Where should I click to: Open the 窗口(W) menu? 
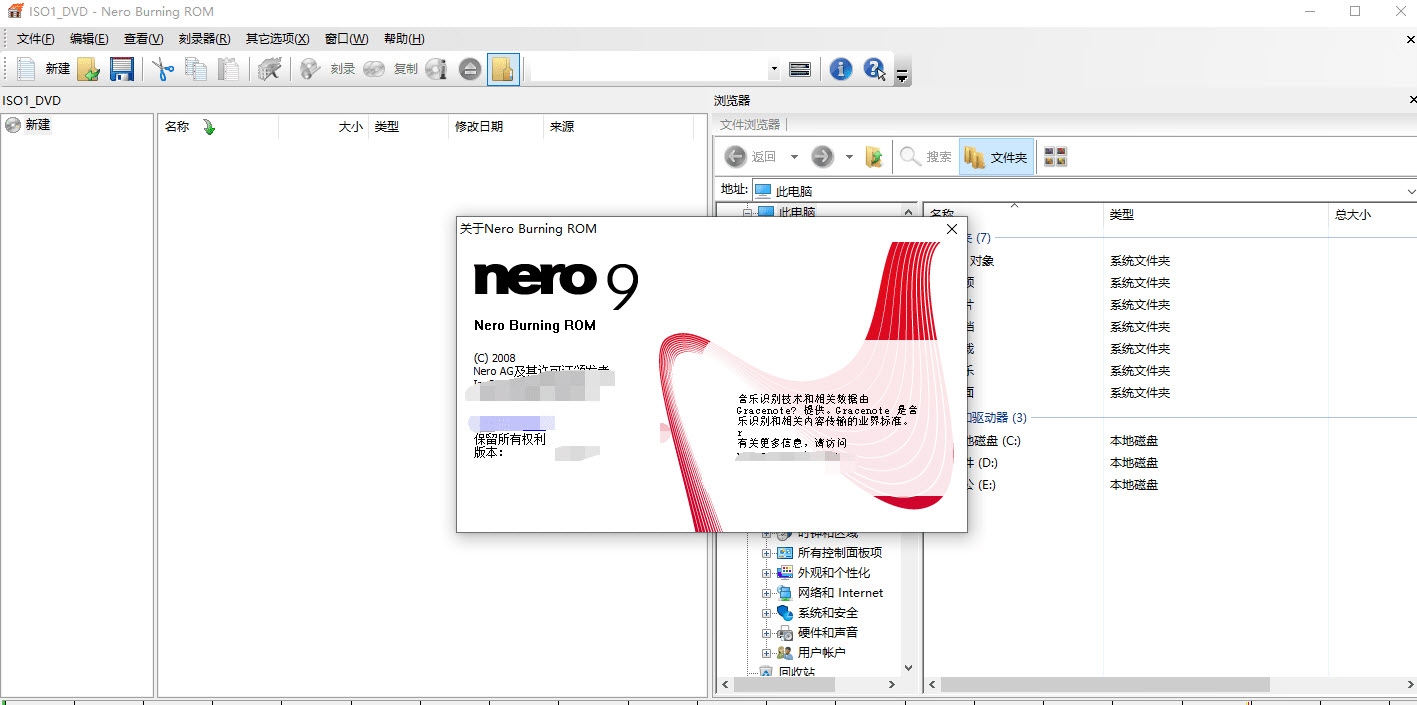coord(346,39)
